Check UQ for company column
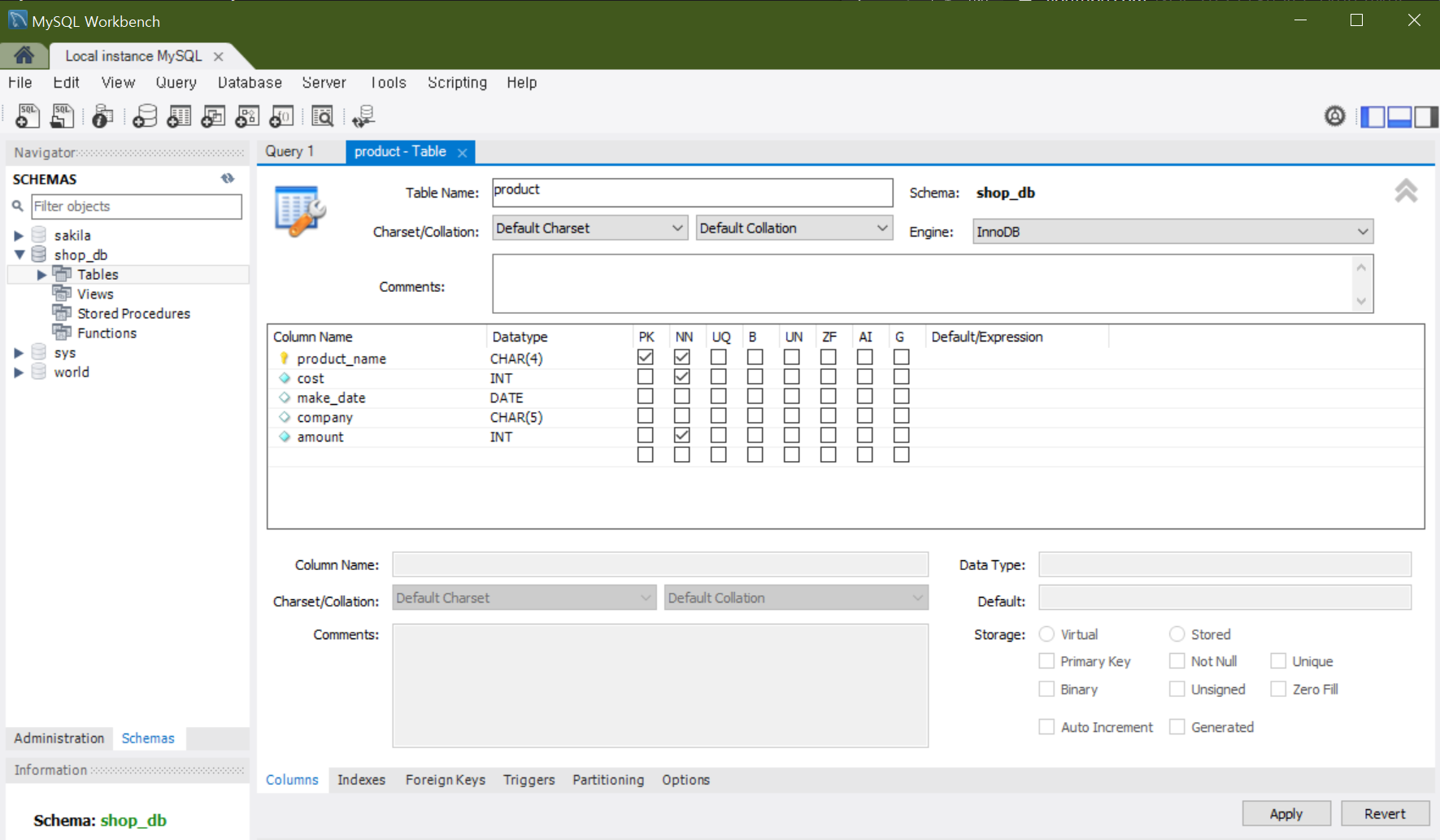 coord(719,416)
